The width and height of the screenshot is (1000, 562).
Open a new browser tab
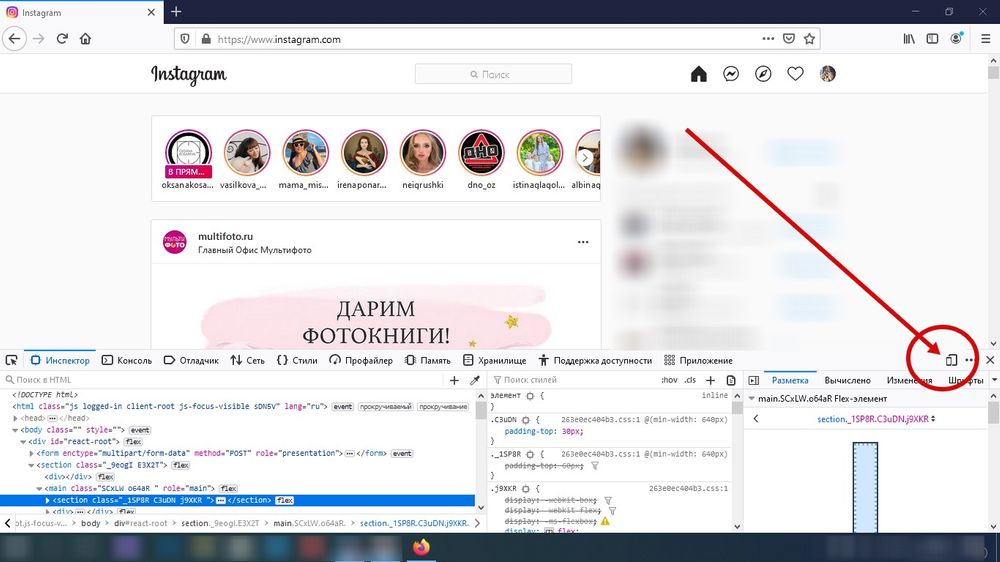[x=176, y=11]
